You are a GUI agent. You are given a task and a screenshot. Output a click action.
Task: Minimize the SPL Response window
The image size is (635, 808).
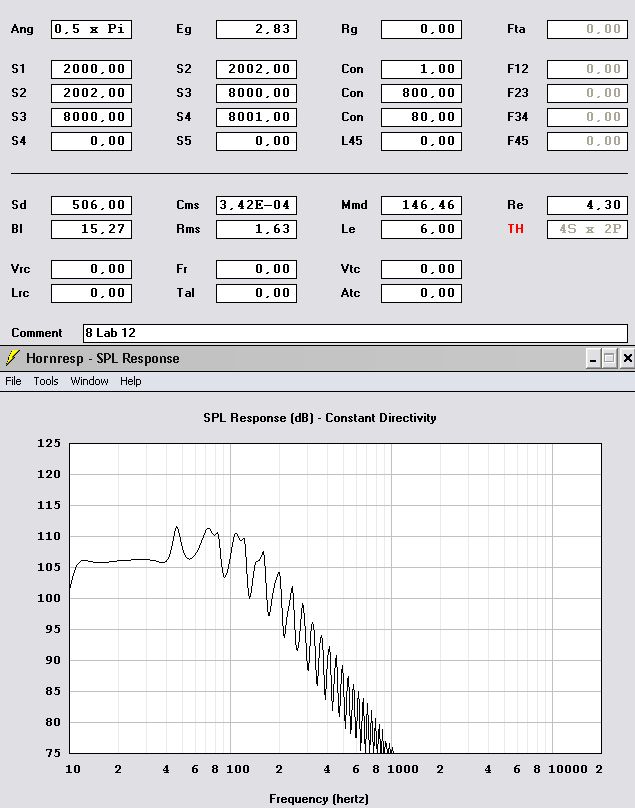[593, 358]
